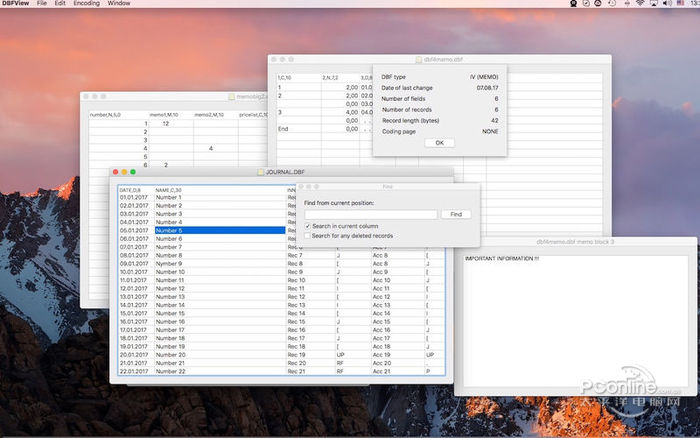Click memo2,M,10 header in memobig2 window
Viewport: 700px width, 438px height.
click(x=216, y=115)
